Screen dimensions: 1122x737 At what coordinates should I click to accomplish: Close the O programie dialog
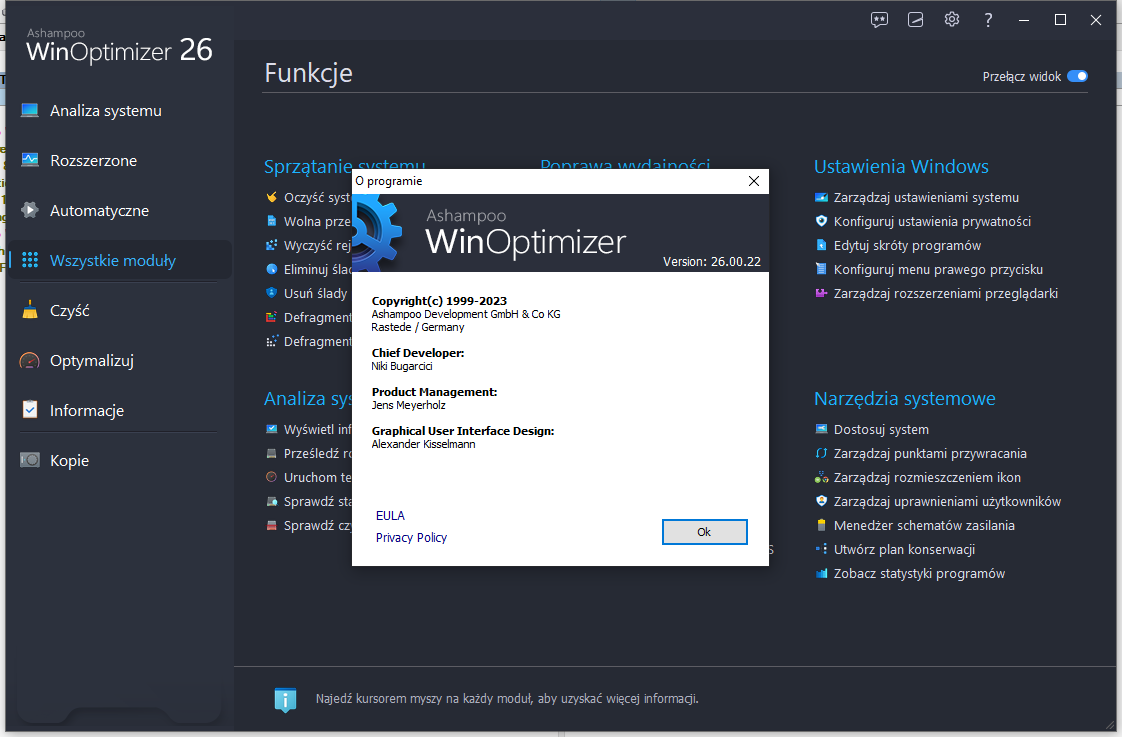(x=753, y=181)
